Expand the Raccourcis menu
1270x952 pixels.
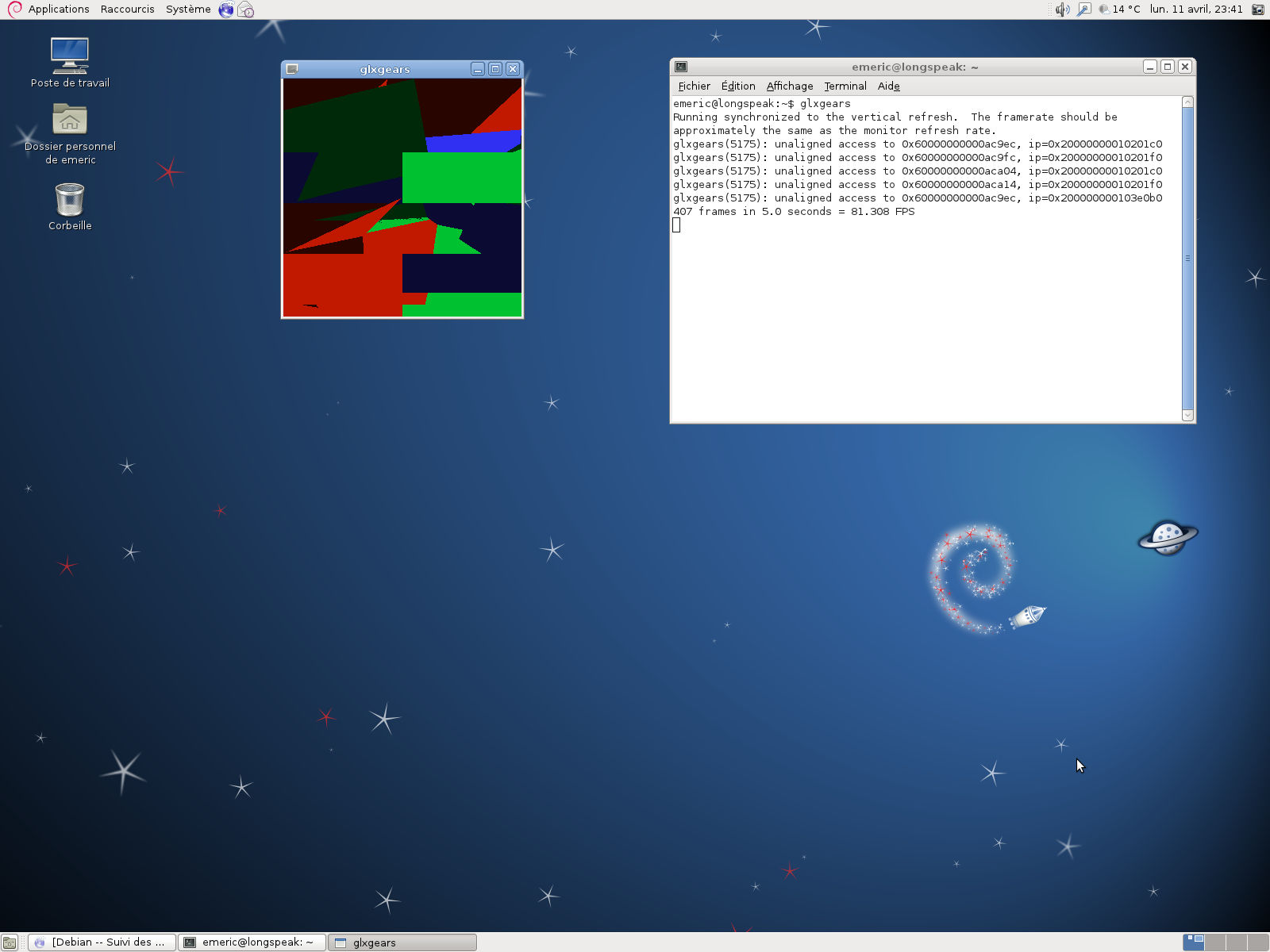[x=127, y=10]
